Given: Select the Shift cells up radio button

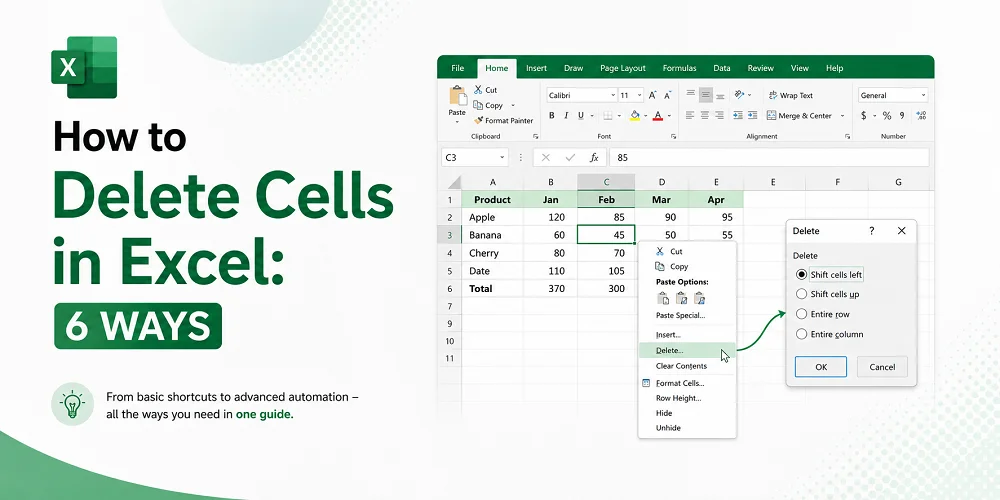Looking at the screenshot, I should pyautogui.click(x=802, y=294).
